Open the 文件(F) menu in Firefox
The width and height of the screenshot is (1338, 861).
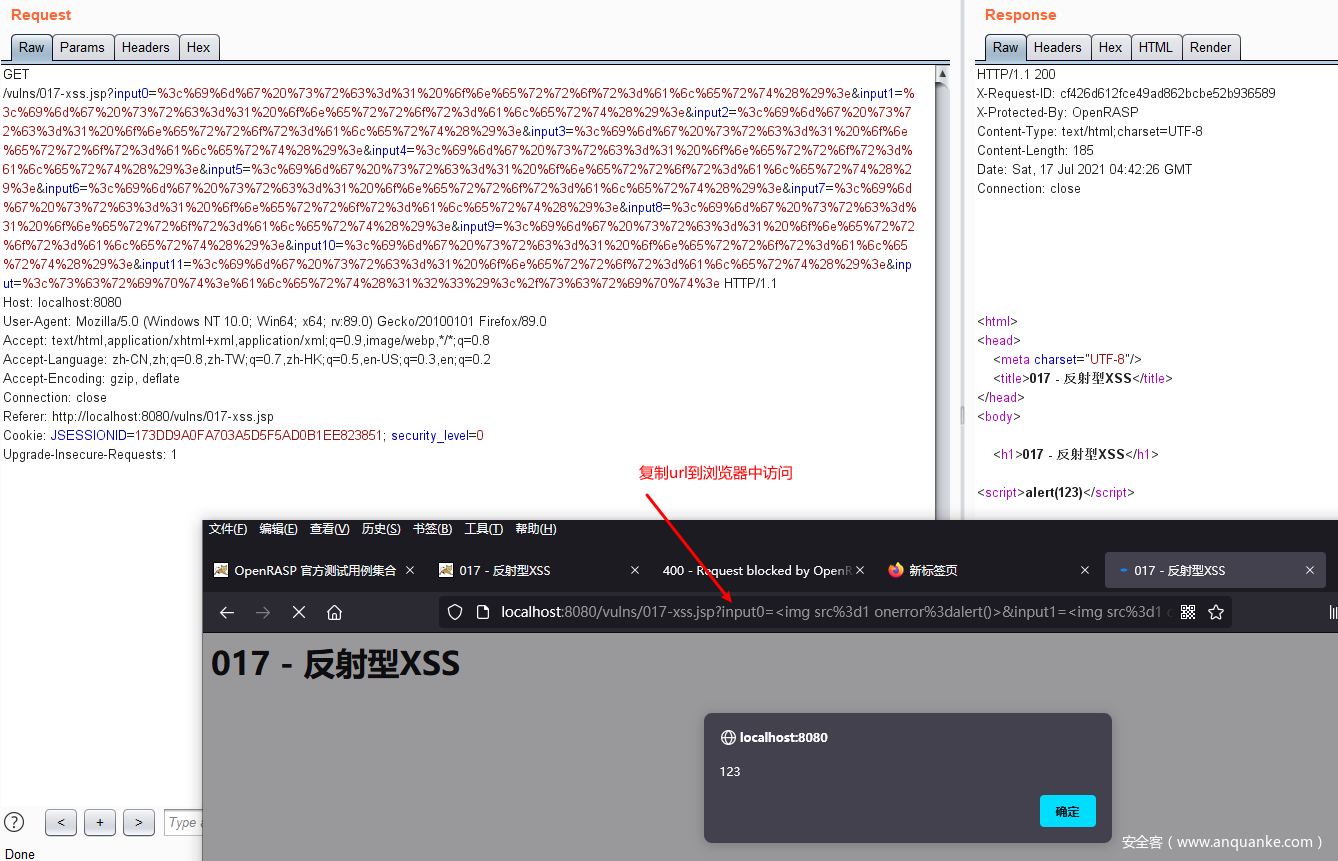tap(228, 529)
